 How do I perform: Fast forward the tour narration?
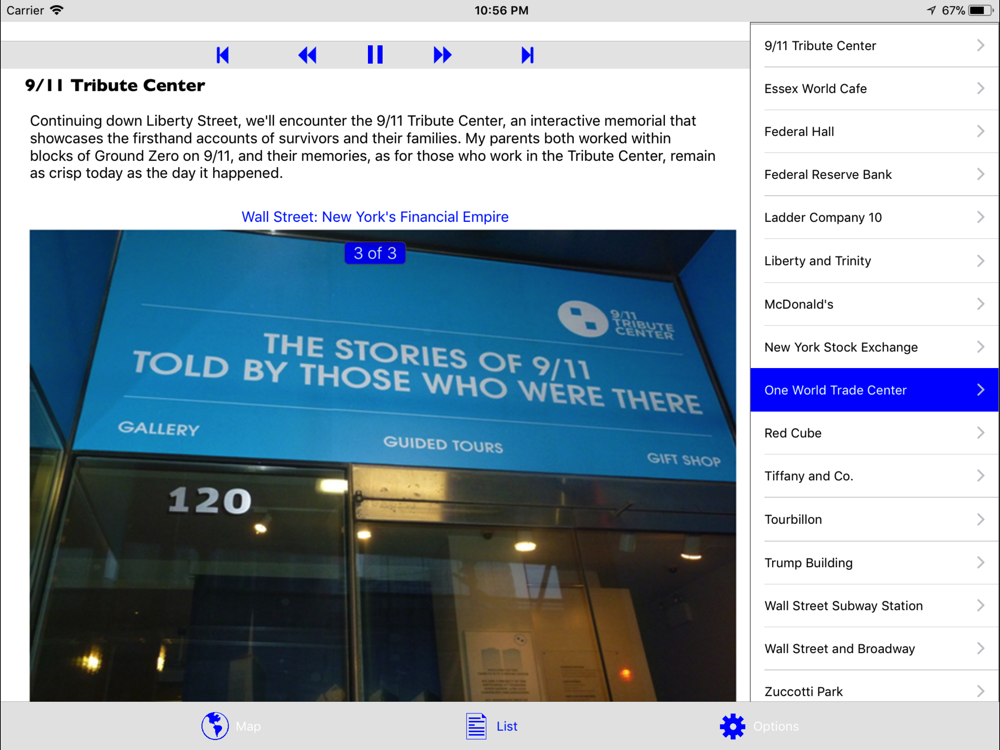coord(443,55)
